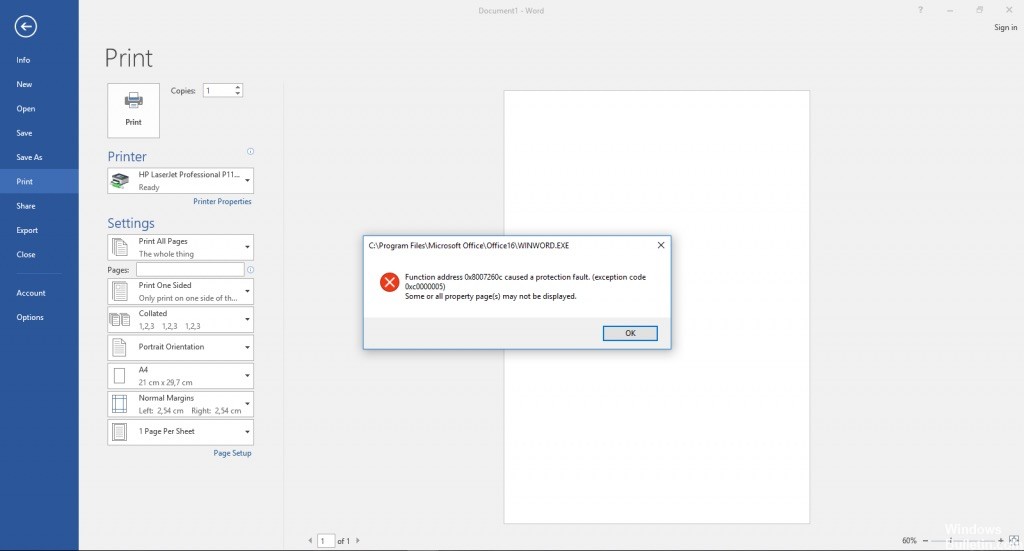Click Zoom to Page icon
Viewport: 1024px width, 551px height.
(1014, 541)
